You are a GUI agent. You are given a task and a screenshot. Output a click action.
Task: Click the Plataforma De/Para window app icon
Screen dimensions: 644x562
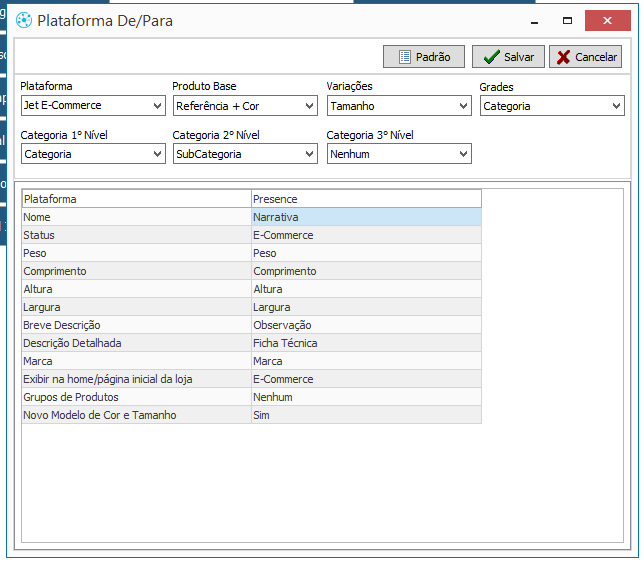(24, 20)
